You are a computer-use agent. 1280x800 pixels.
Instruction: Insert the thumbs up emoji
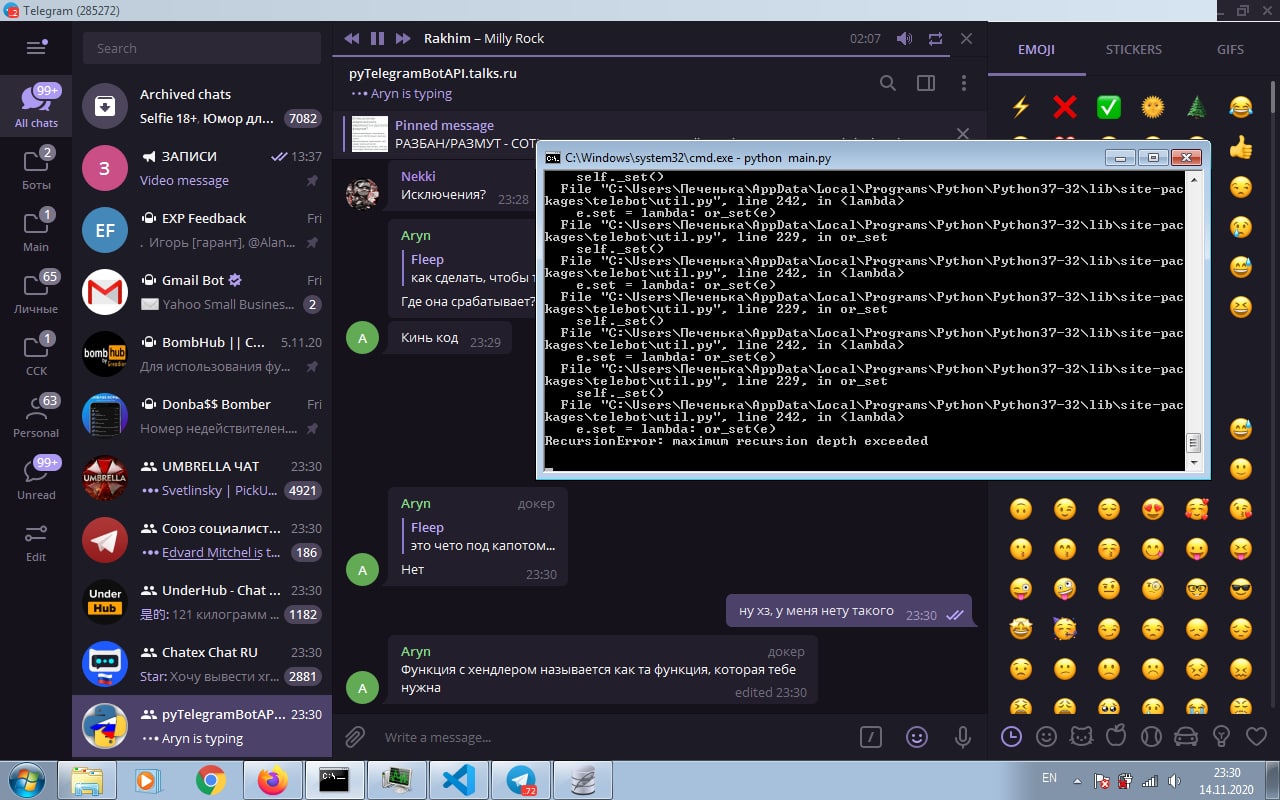[x=1240, y=148]
